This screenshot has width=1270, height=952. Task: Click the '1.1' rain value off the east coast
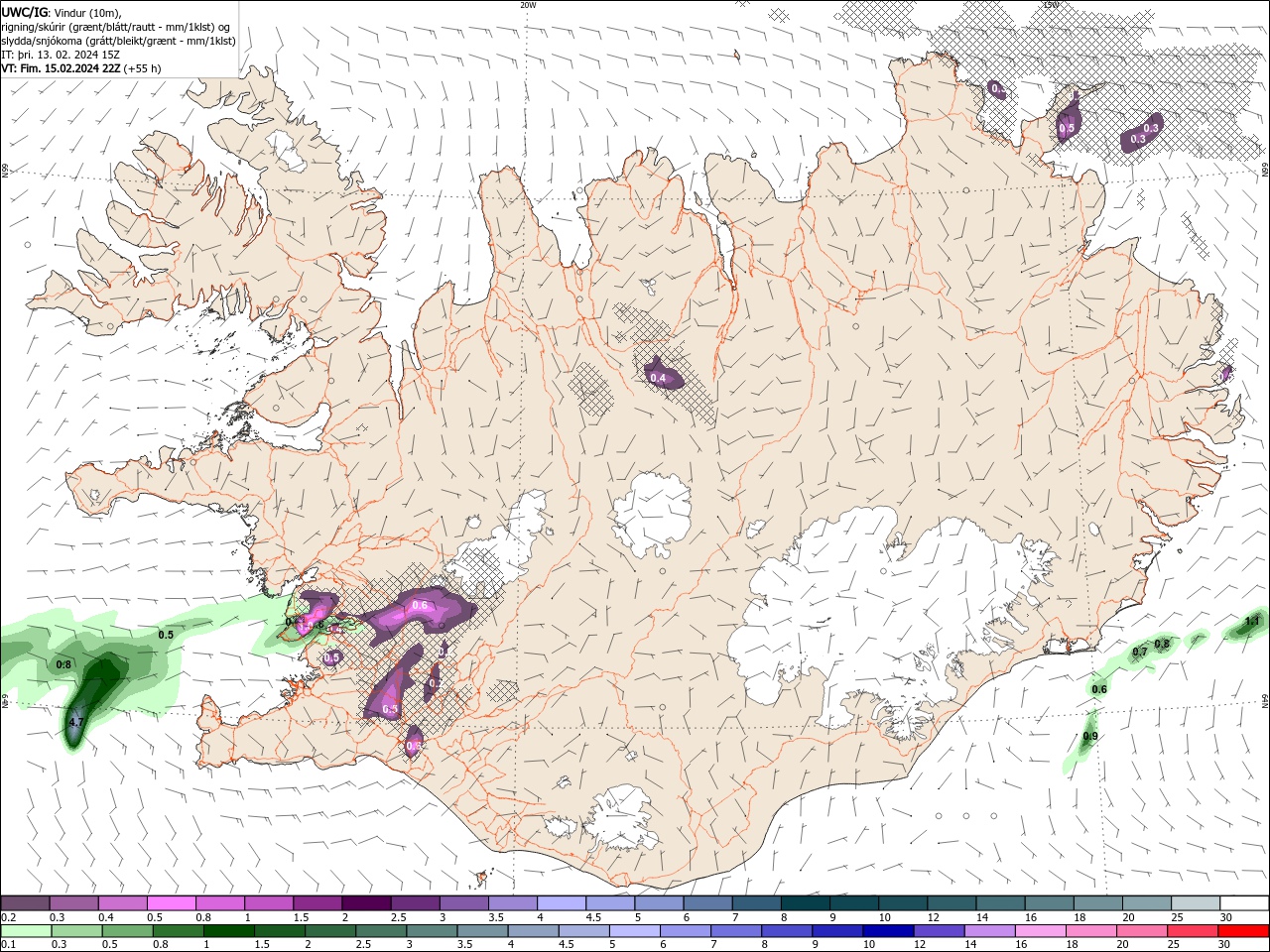[1252, 622]
